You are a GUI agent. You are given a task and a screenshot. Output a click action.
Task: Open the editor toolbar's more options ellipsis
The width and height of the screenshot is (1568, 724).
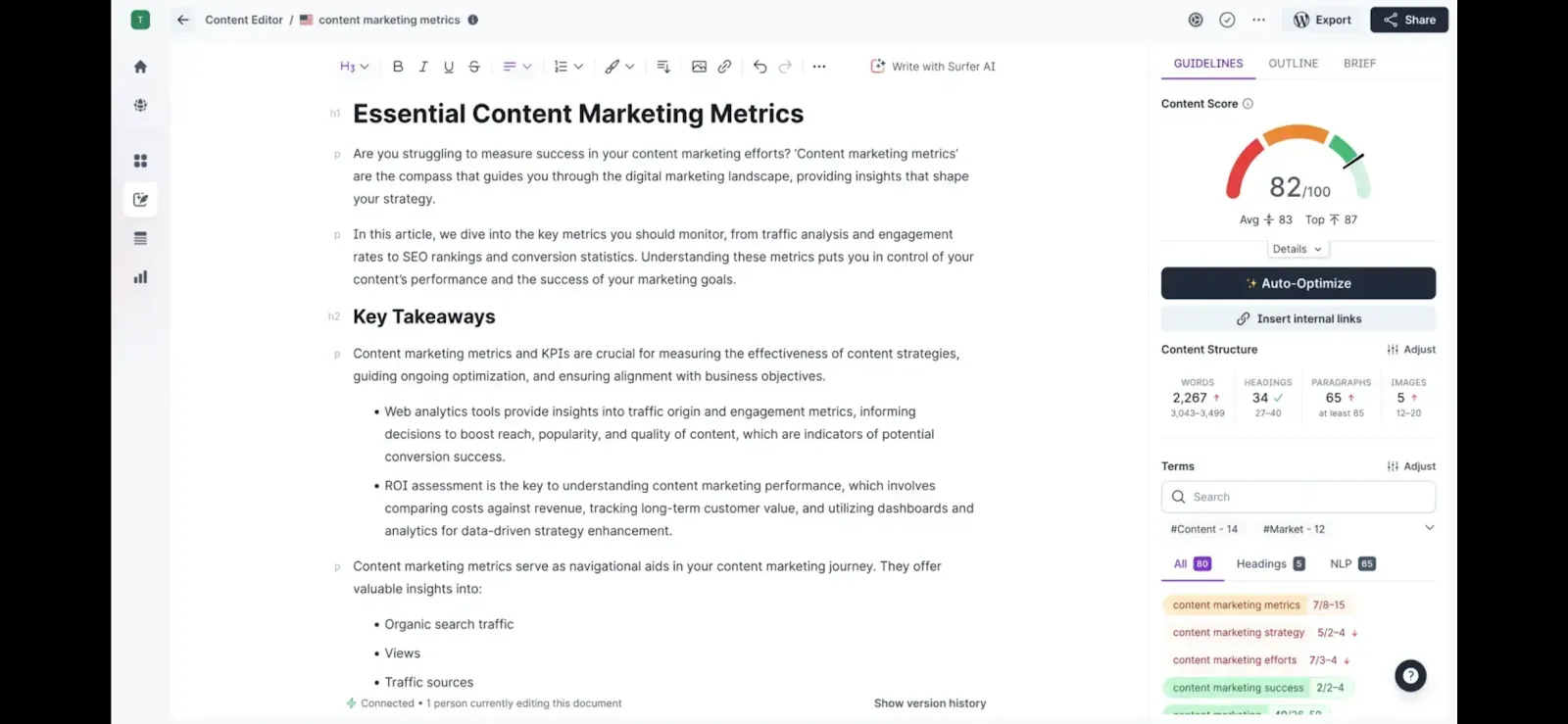[819, 67]
